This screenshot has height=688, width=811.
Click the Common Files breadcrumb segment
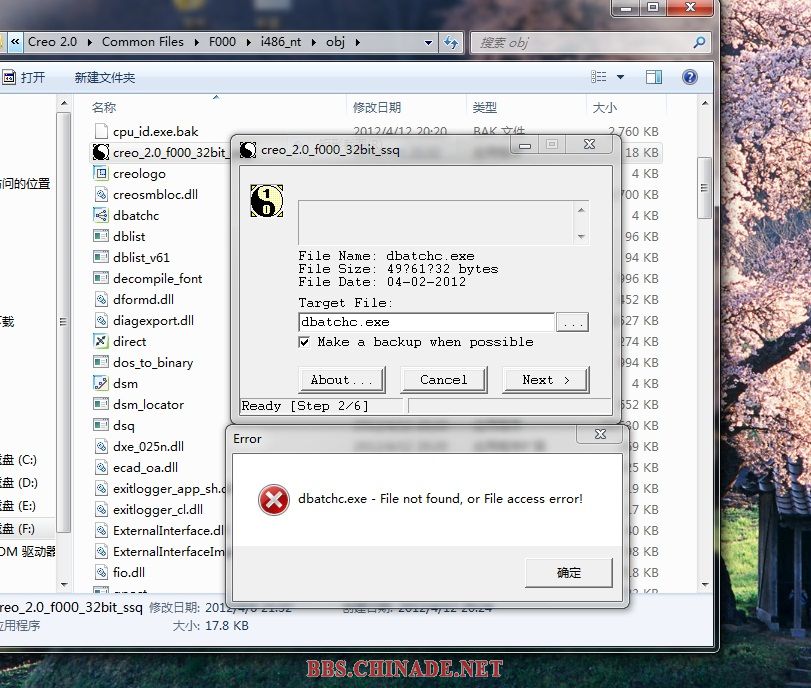143,42
